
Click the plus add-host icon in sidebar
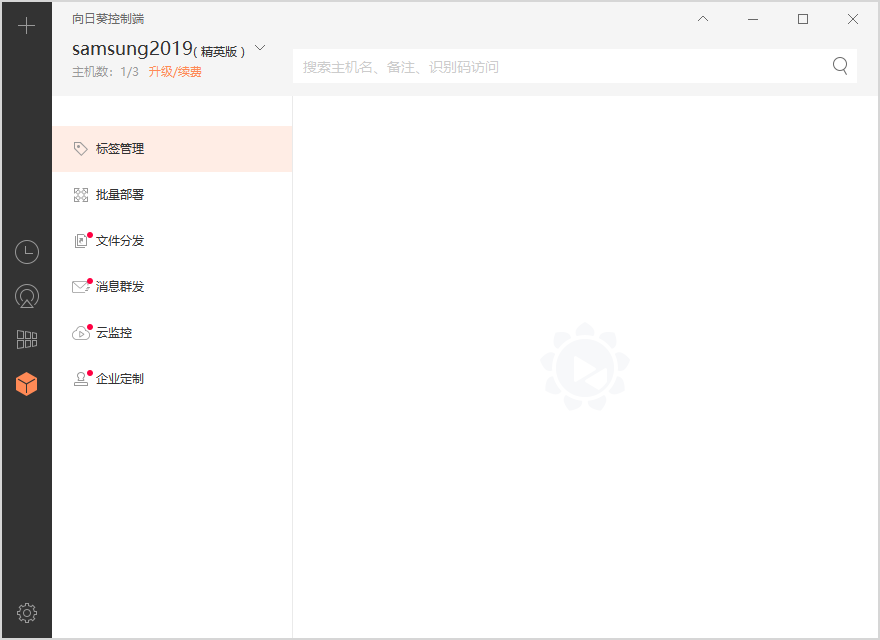26,25
